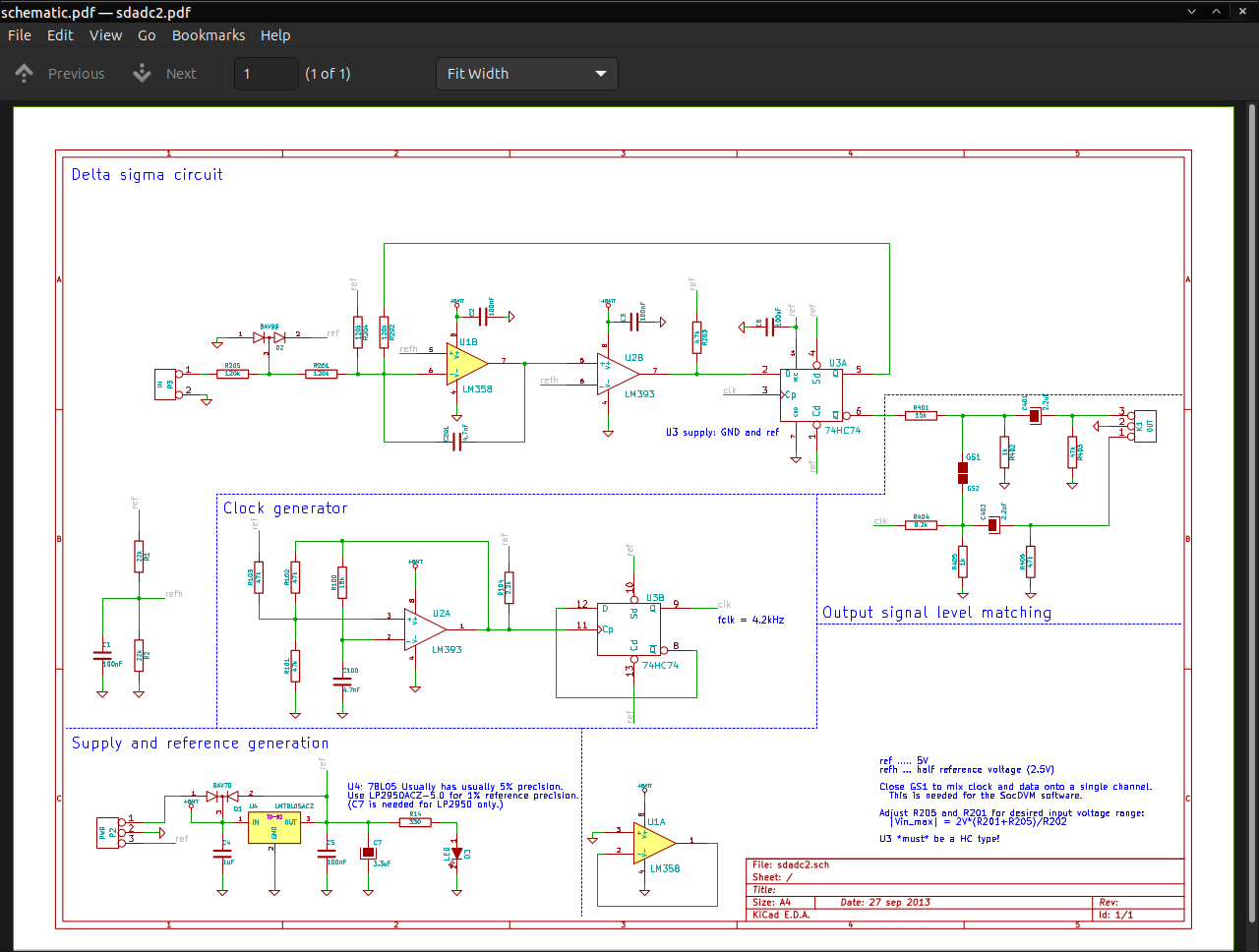The width and height of the screenshot is (1259, 952).
Task: Click the U1B LM358 op-amp symbol
Action: 467,365
